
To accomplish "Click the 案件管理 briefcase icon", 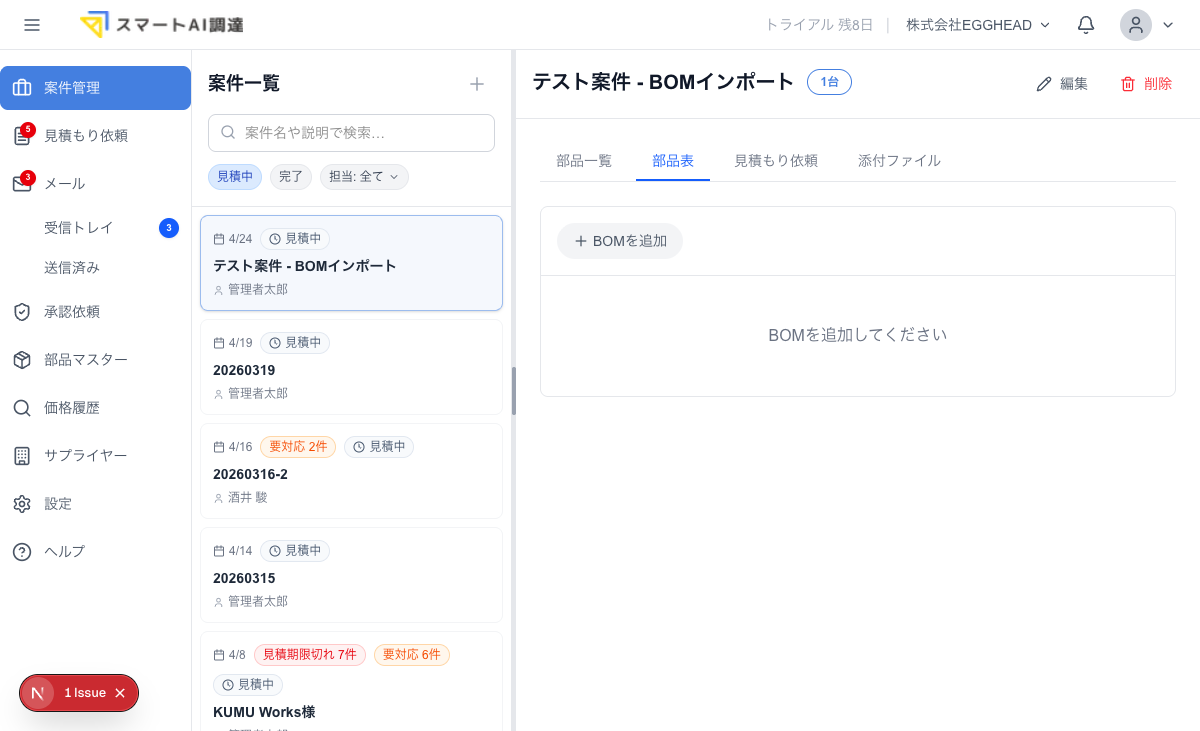I will pos(22,88).
